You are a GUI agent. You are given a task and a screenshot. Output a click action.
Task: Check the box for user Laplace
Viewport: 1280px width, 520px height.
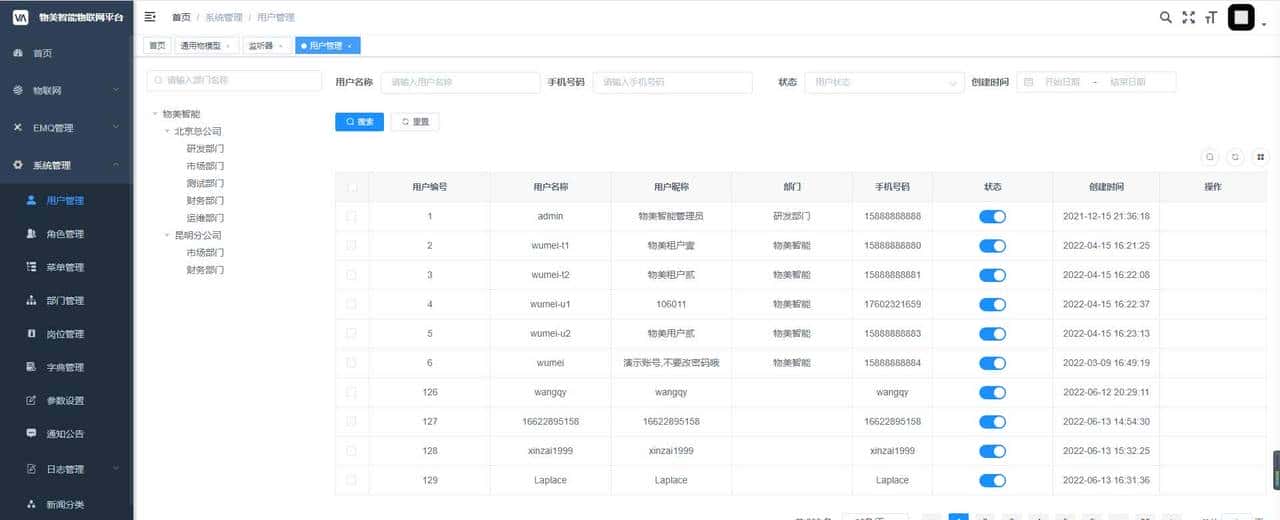(x=351, y=480)
